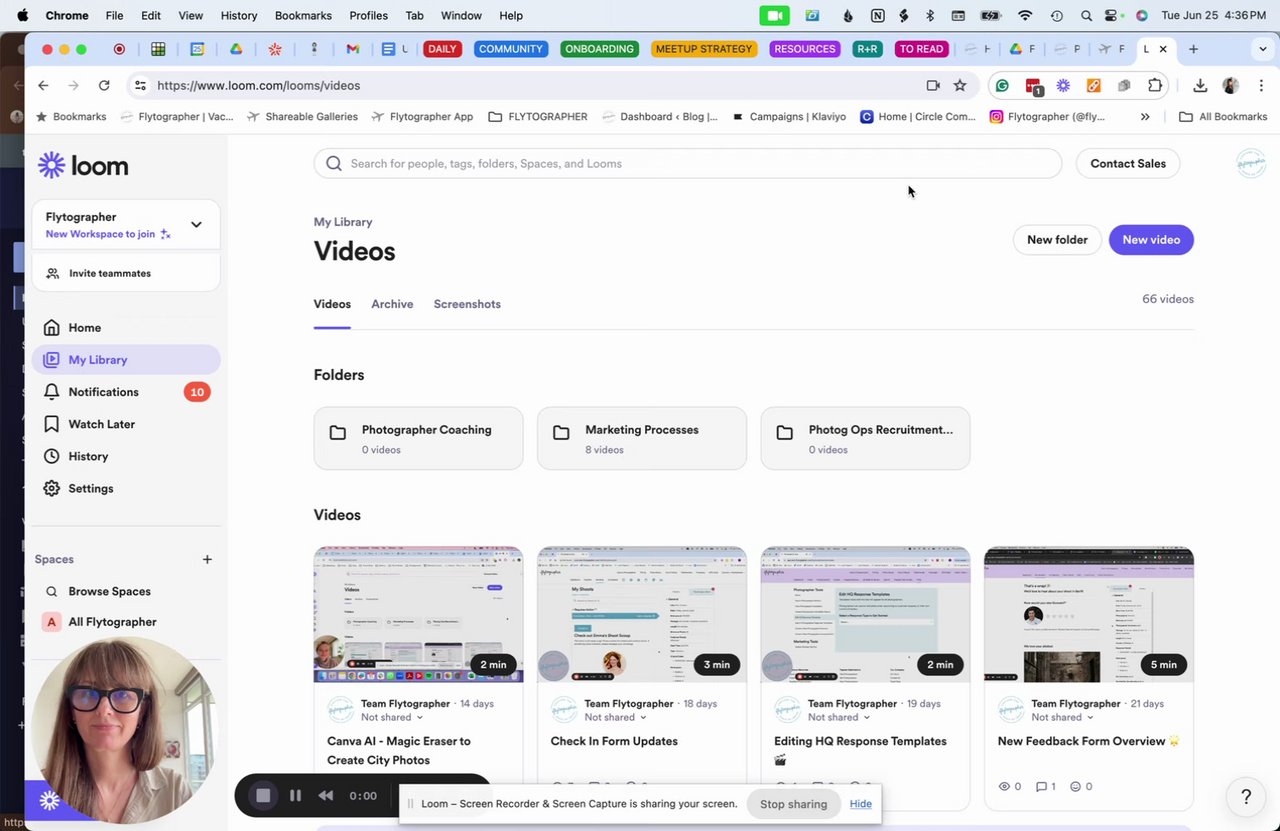Open the History menu in menu bar

pyautogui.click(x=238, y=15)
